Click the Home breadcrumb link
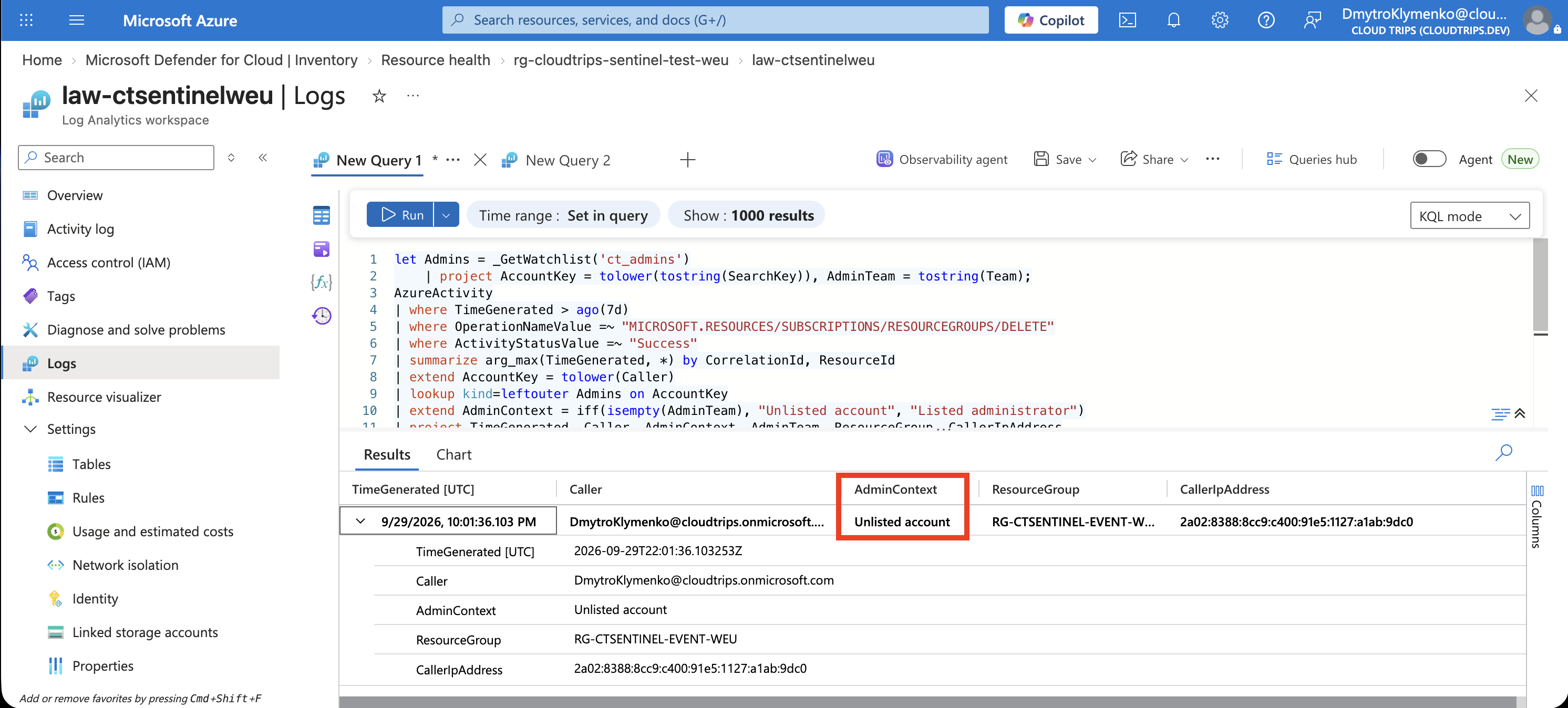The width and height of the screenshot is (1568, 708). click(42, 59)
